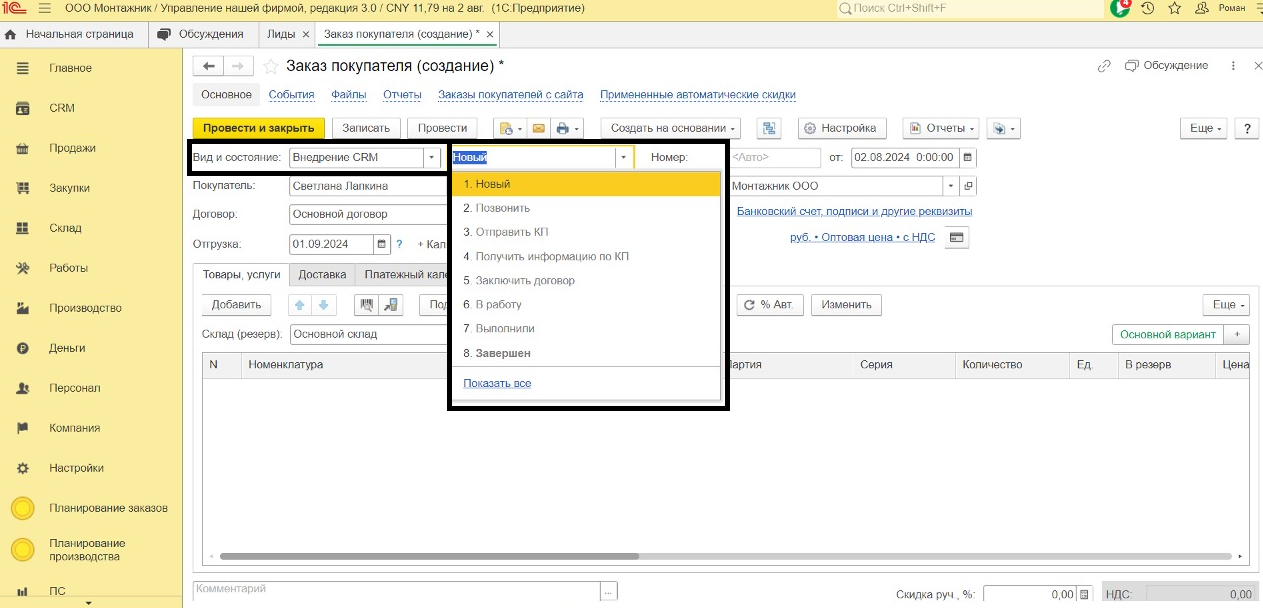Switch to the Доставка tab

click(322, 275)
